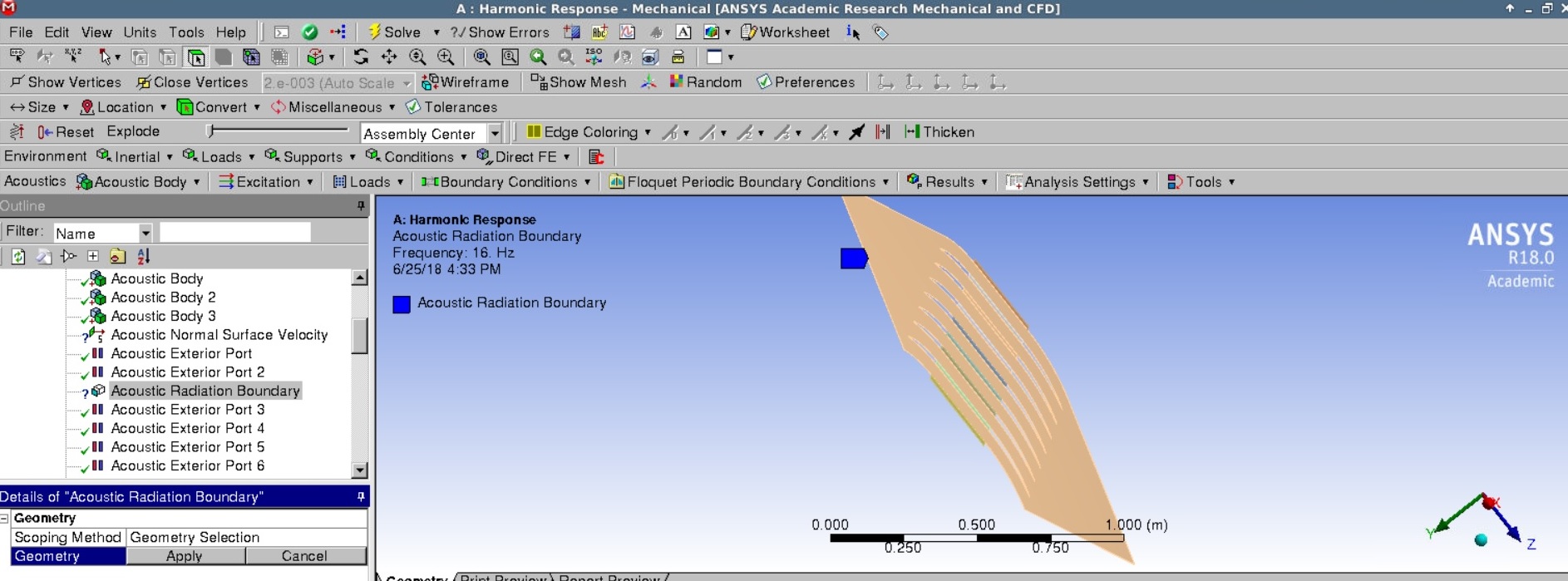1568x581 pixels.
Task: Click Apply in Geometry row
Action: [185, 556]
